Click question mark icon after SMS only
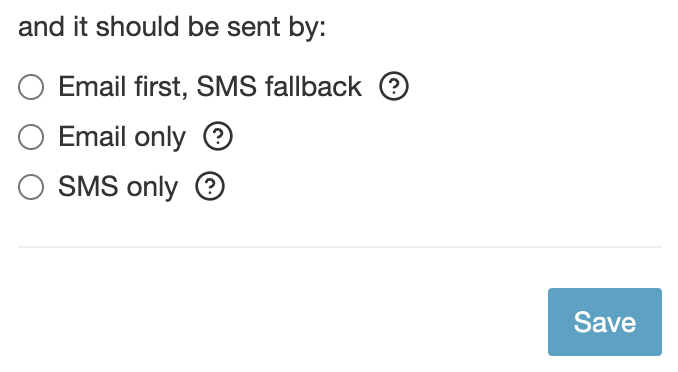The height and width of the screenshot is (372, 678). point(210,186)
